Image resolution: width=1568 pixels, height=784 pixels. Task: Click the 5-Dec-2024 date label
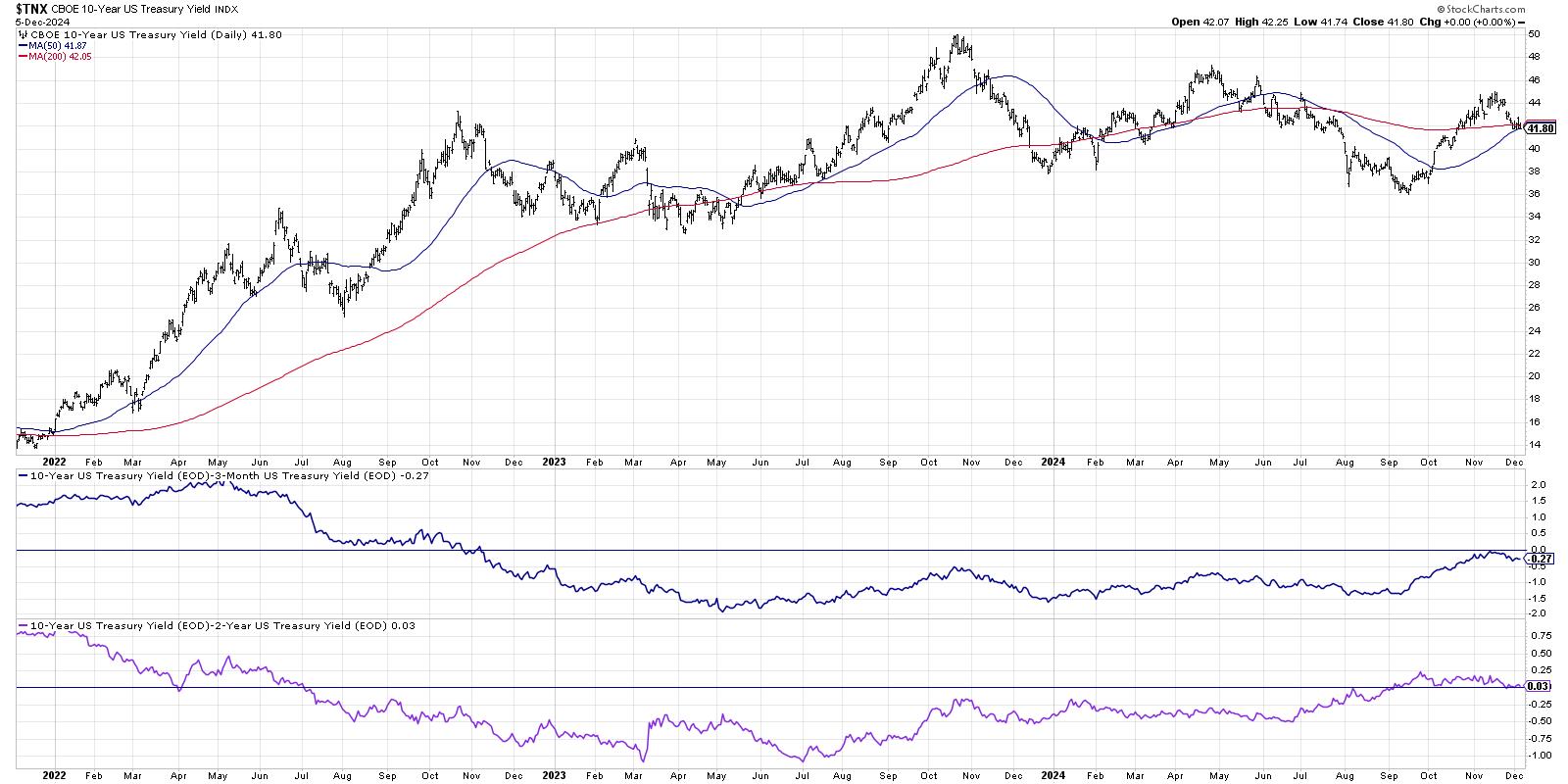tap(30, 22)
